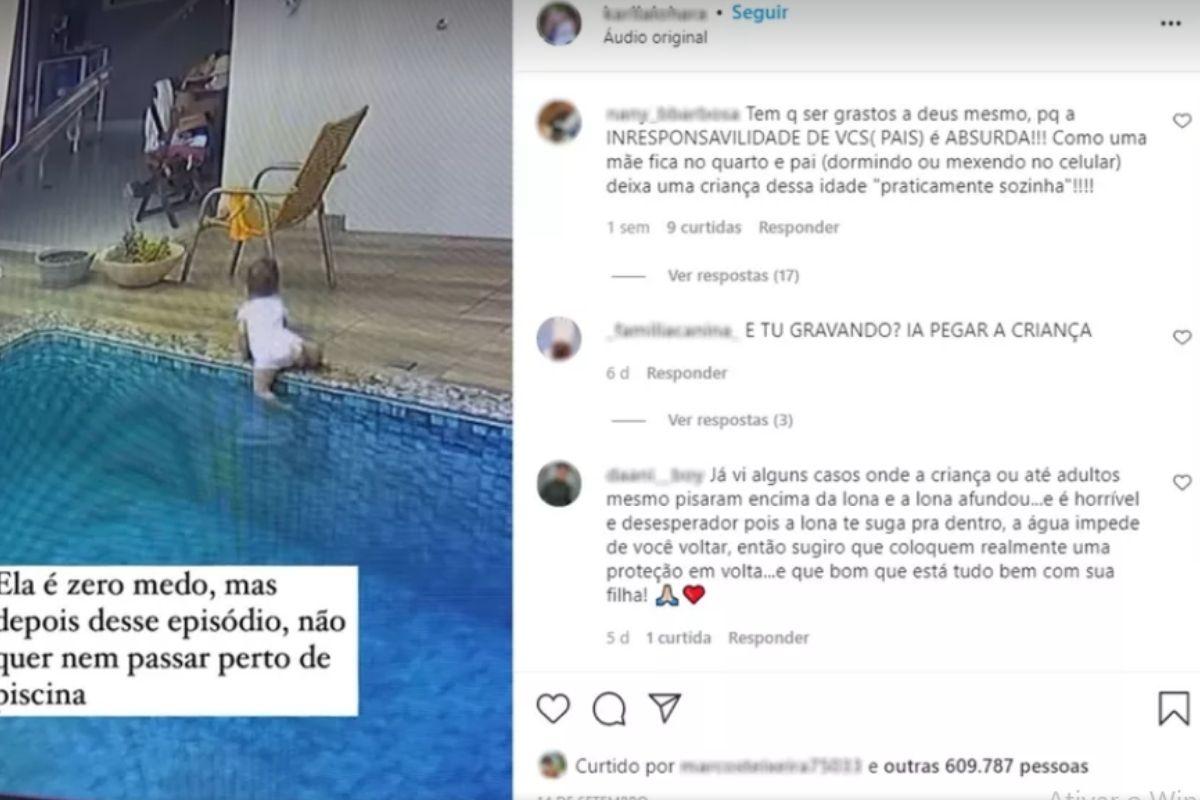
Task: Click the pool video on the left
Action: coord(256,400)
